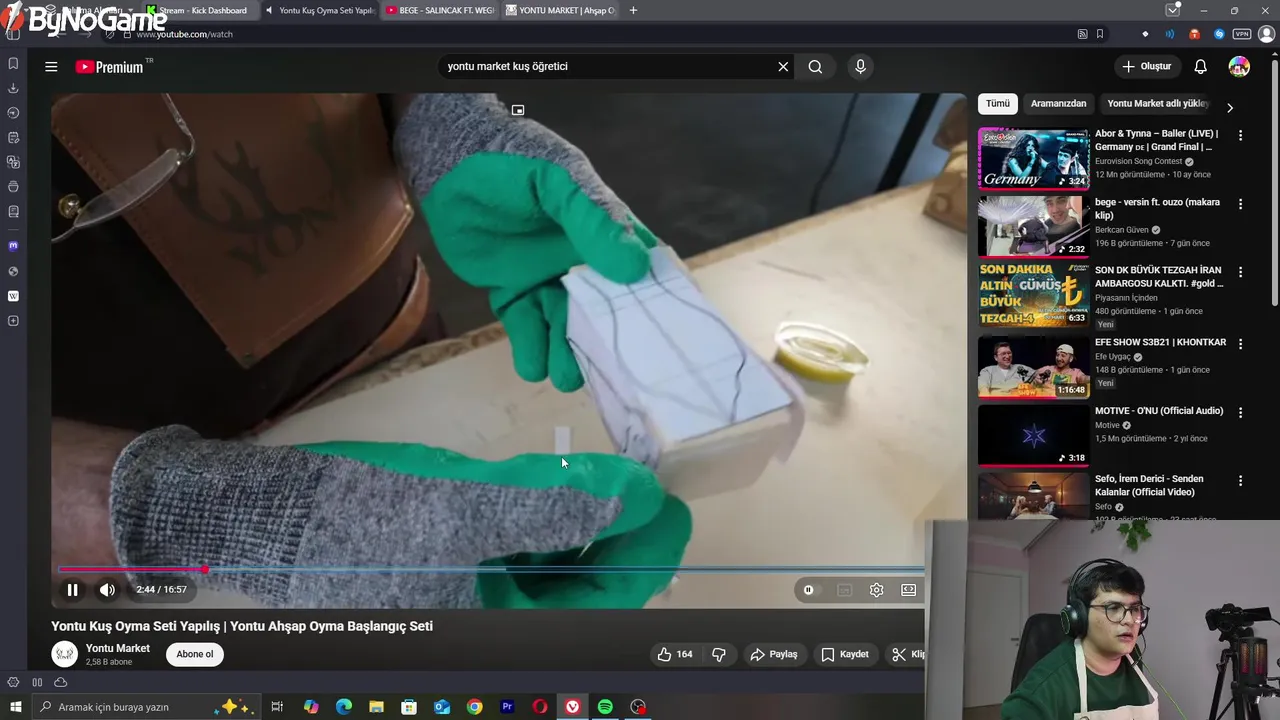
Task: Click the Oluştur create button
Action: tap(1146, 67)
